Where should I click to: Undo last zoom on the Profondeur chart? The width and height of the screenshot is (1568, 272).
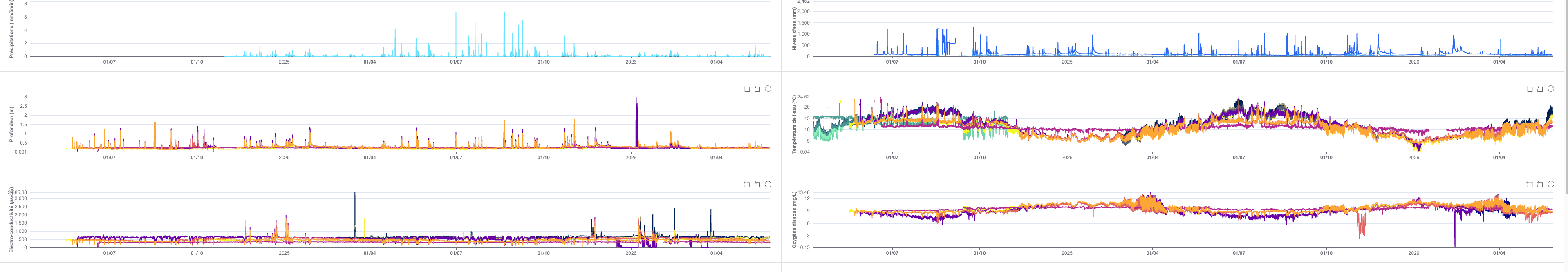(757, 89)
